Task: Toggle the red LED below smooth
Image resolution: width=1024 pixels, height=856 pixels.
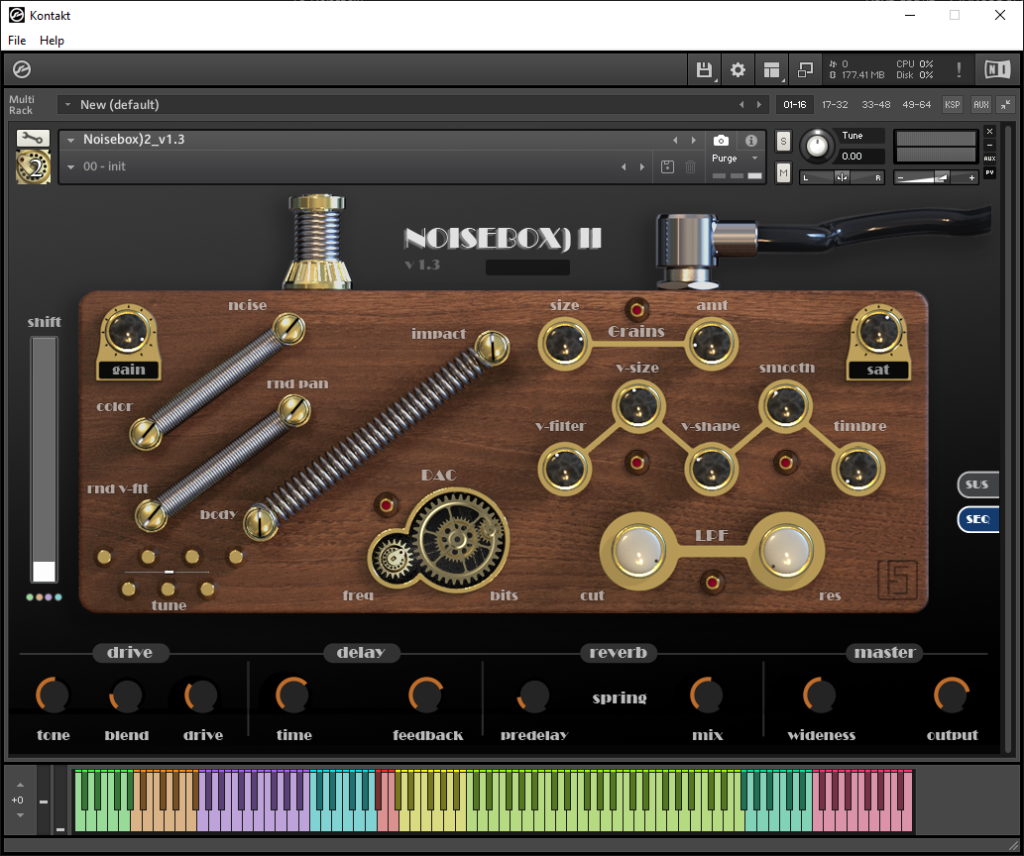Action: (786, 462)
